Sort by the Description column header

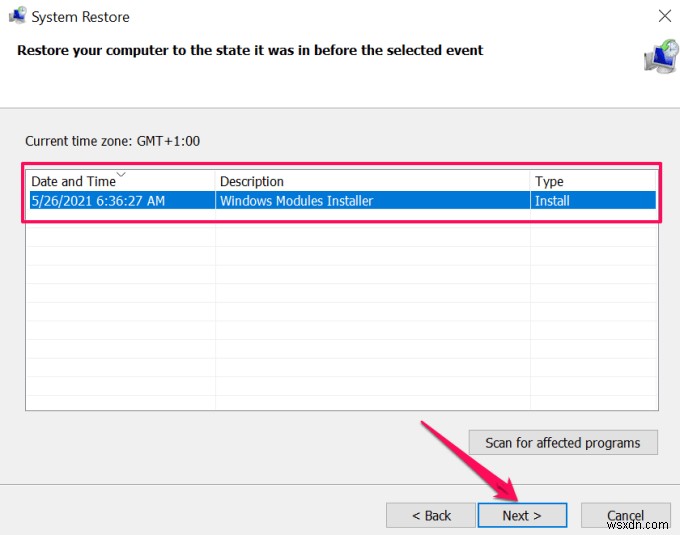point(373,181)
